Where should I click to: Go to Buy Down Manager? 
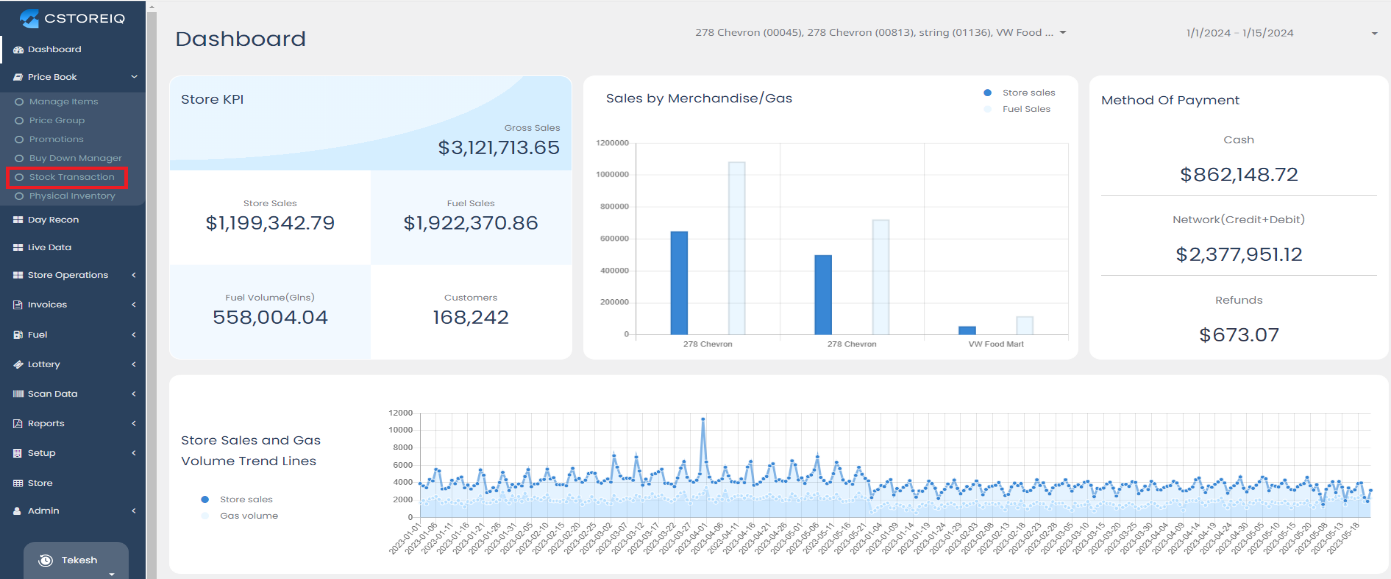75,158
